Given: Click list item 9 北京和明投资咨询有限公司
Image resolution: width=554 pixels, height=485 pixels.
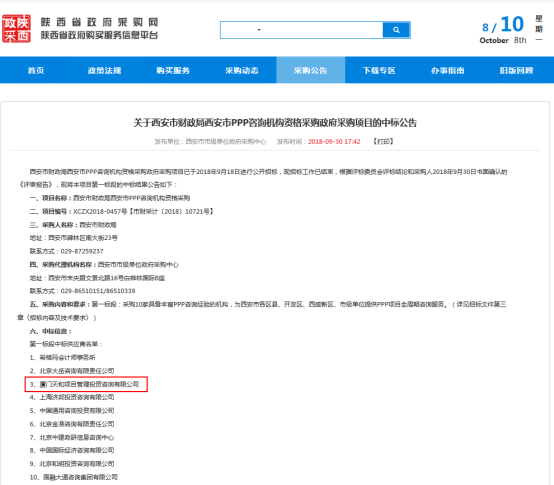Looking at the screenshot, I should click(x=72, y=464).
